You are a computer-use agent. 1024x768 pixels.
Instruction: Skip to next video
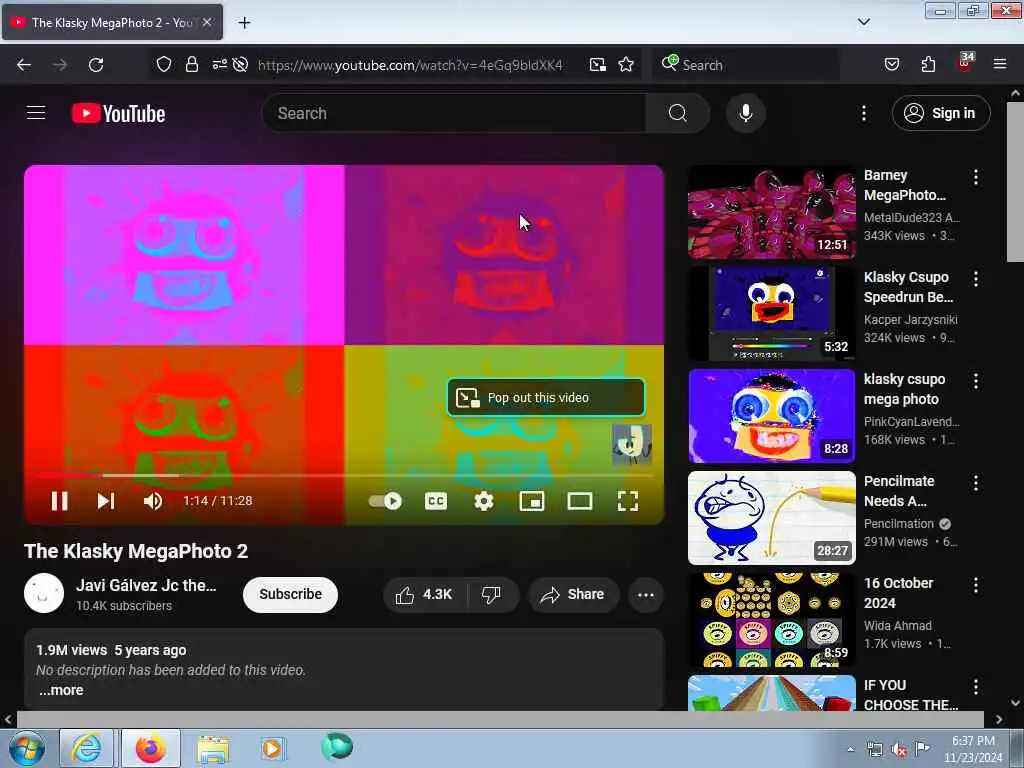point(106,501)
